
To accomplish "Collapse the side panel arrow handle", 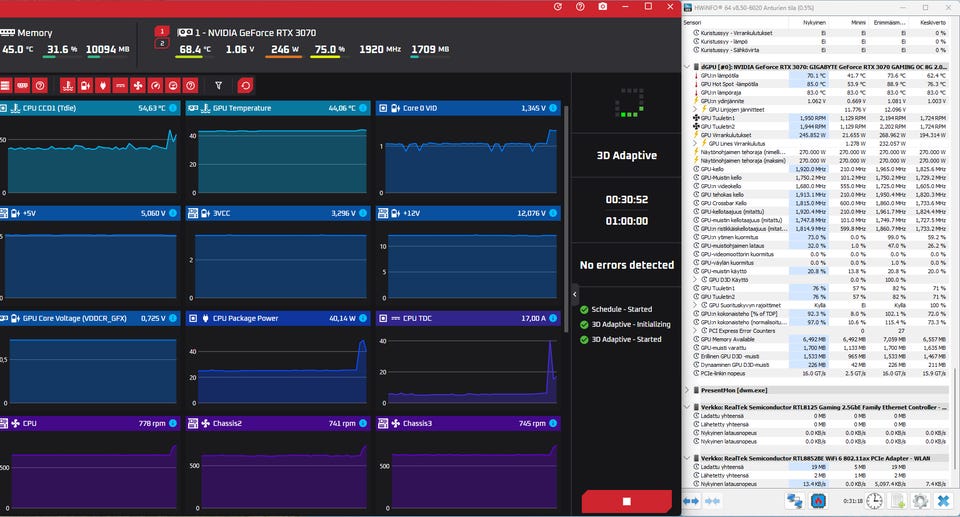I will tap(574, 295).
